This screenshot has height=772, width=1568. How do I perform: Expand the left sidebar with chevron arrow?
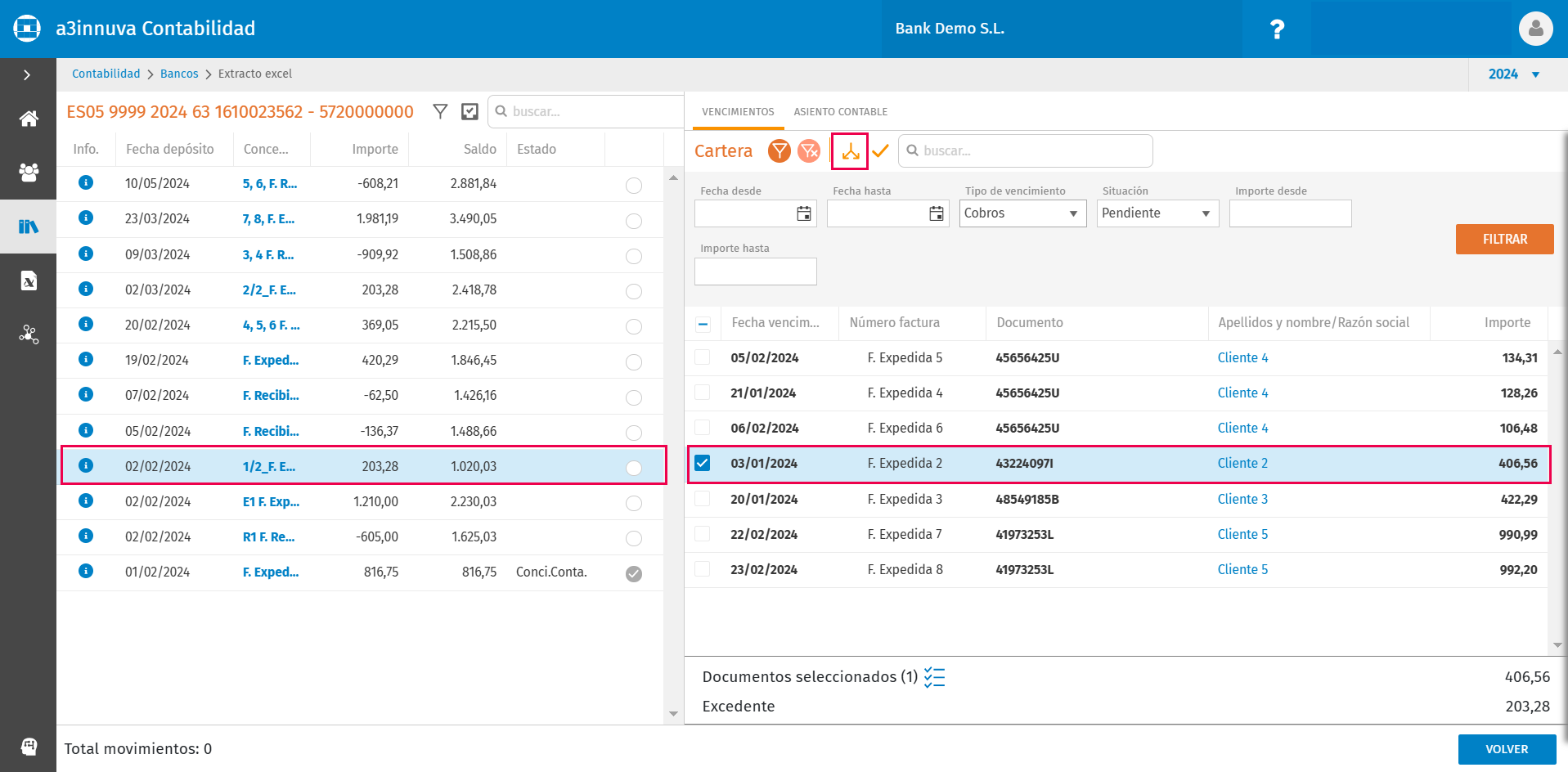tap(27, 75)
